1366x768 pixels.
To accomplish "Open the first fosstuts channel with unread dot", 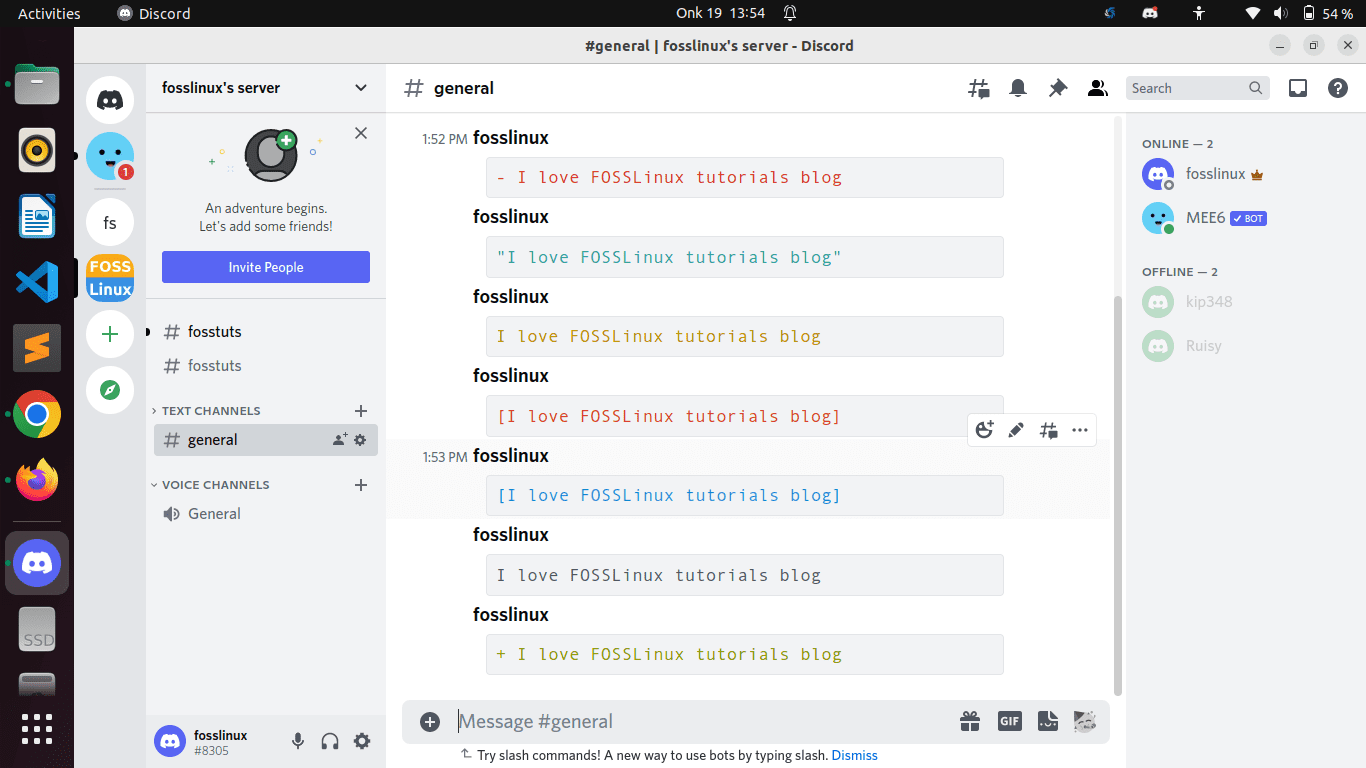I will (266, 332).
